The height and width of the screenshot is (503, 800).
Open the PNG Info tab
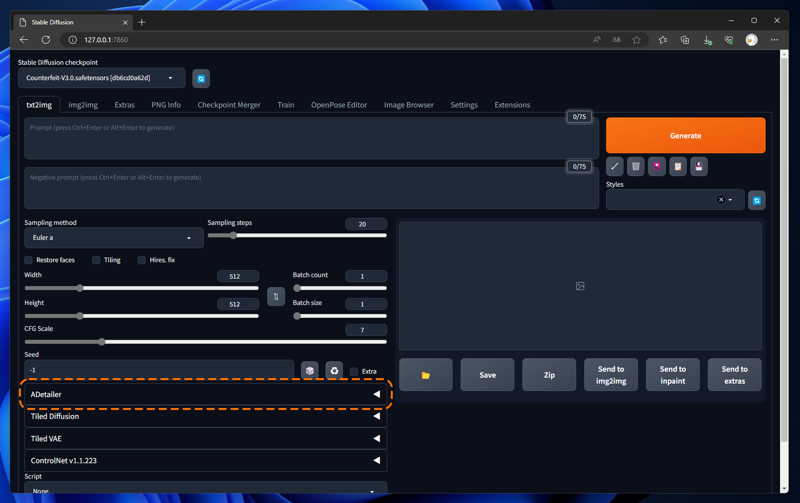click(x=166, y=105)
